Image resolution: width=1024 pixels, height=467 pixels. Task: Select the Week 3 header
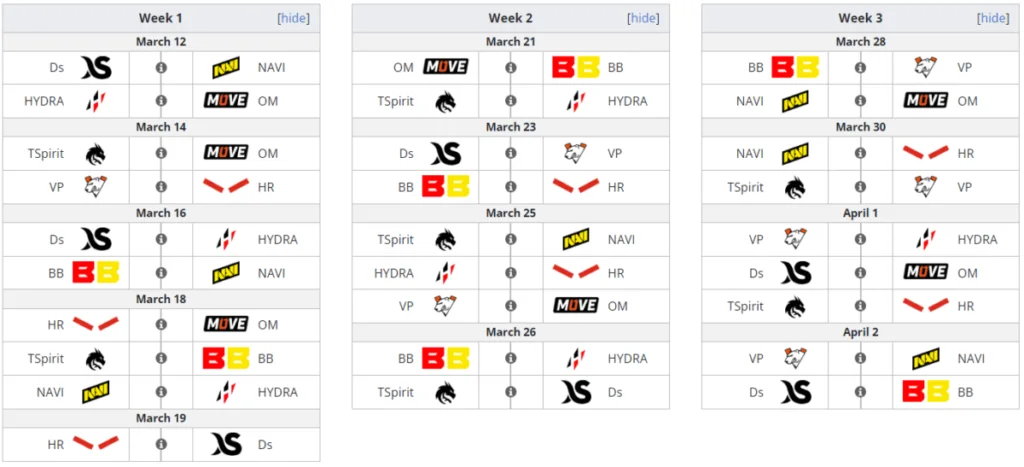(x=861, y=18)
